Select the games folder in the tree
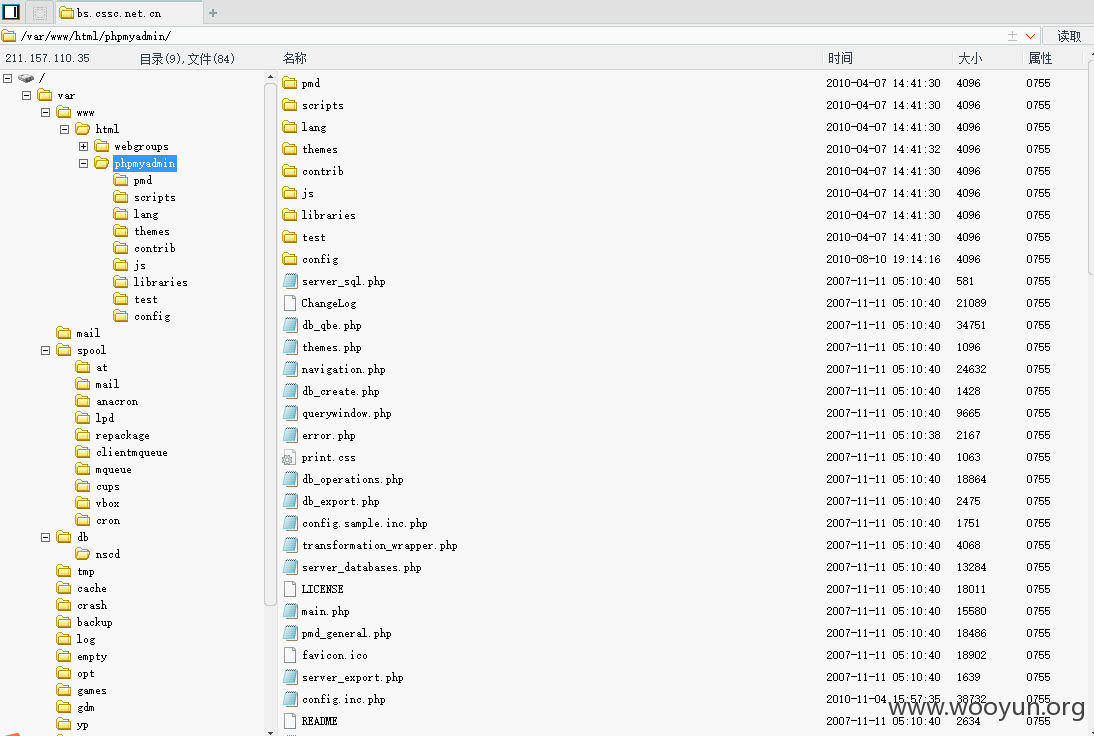Viewport: 1094px width, 736px height. point(91,690)
